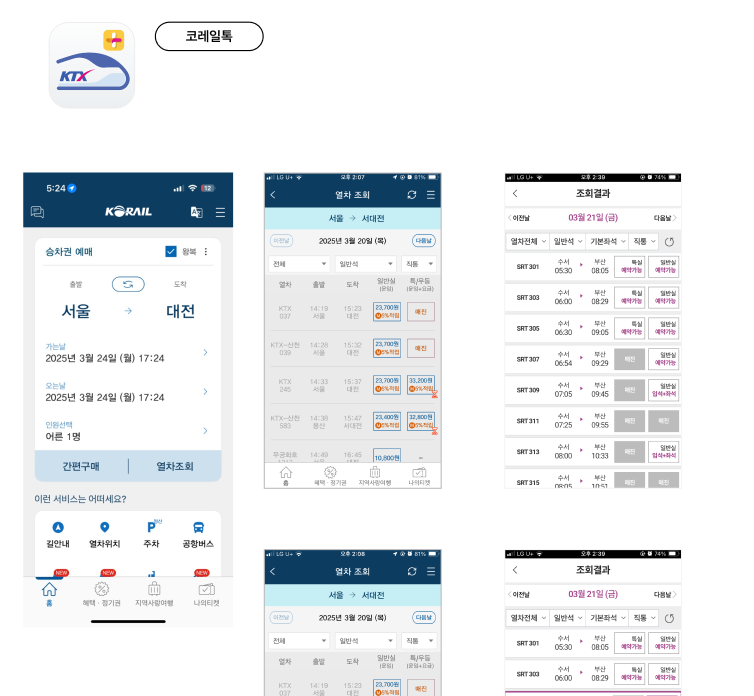754x696 pixels.
Task: Expand the 가는날 date row chevron
Action: pyautogui.click(x=205, y=353)
